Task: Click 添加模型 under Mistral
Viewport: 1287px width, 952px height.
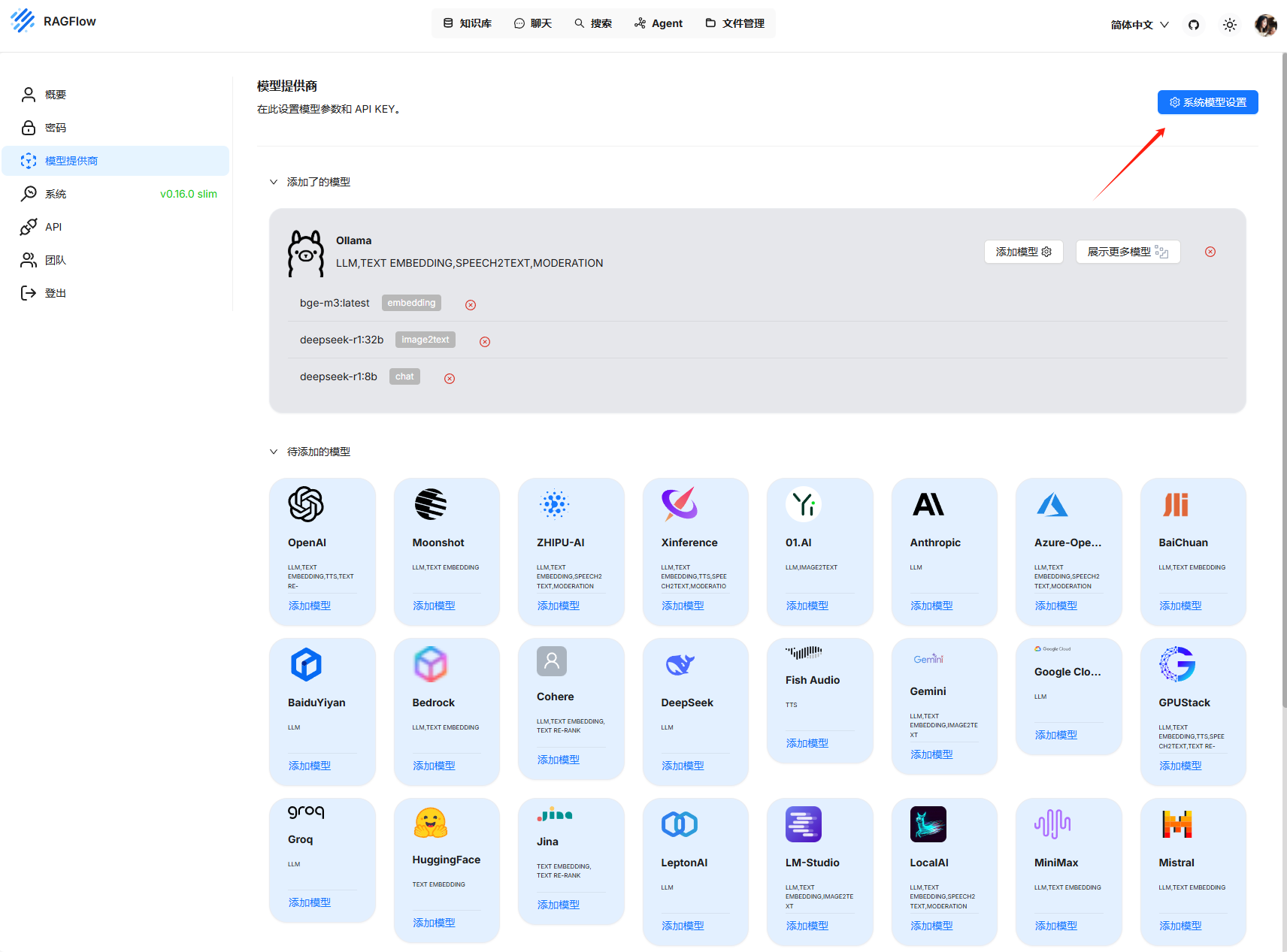Action: pos(1181,926)
